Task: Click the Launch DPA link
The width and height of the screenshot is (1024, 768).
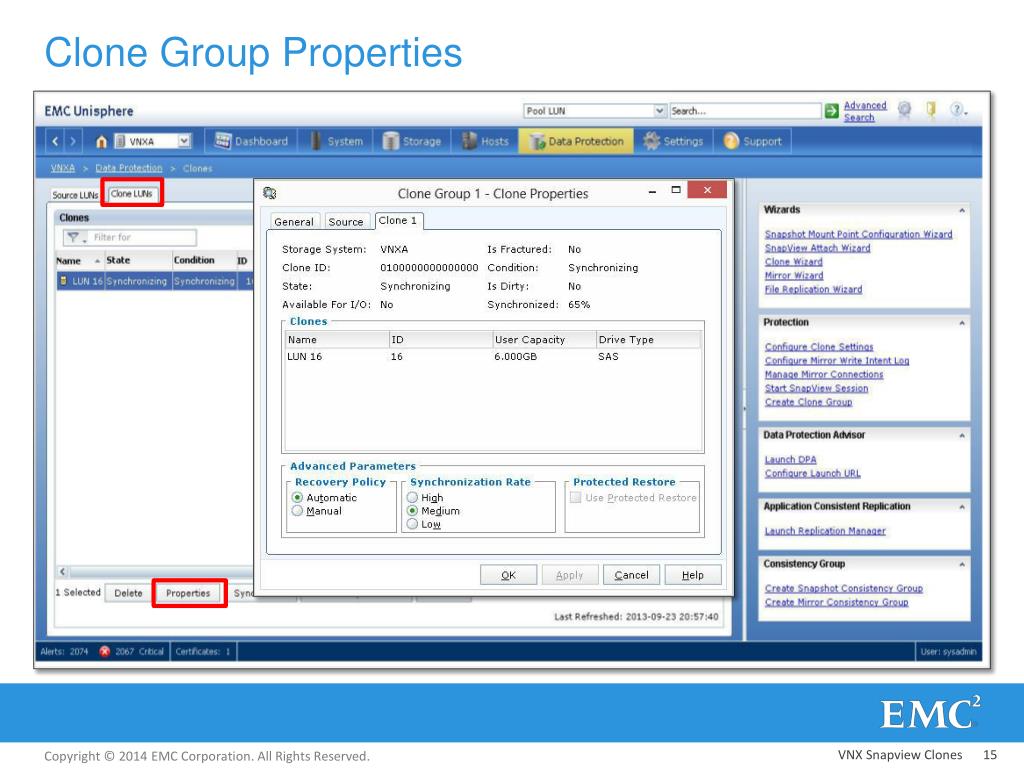Action: coord(790,459)
